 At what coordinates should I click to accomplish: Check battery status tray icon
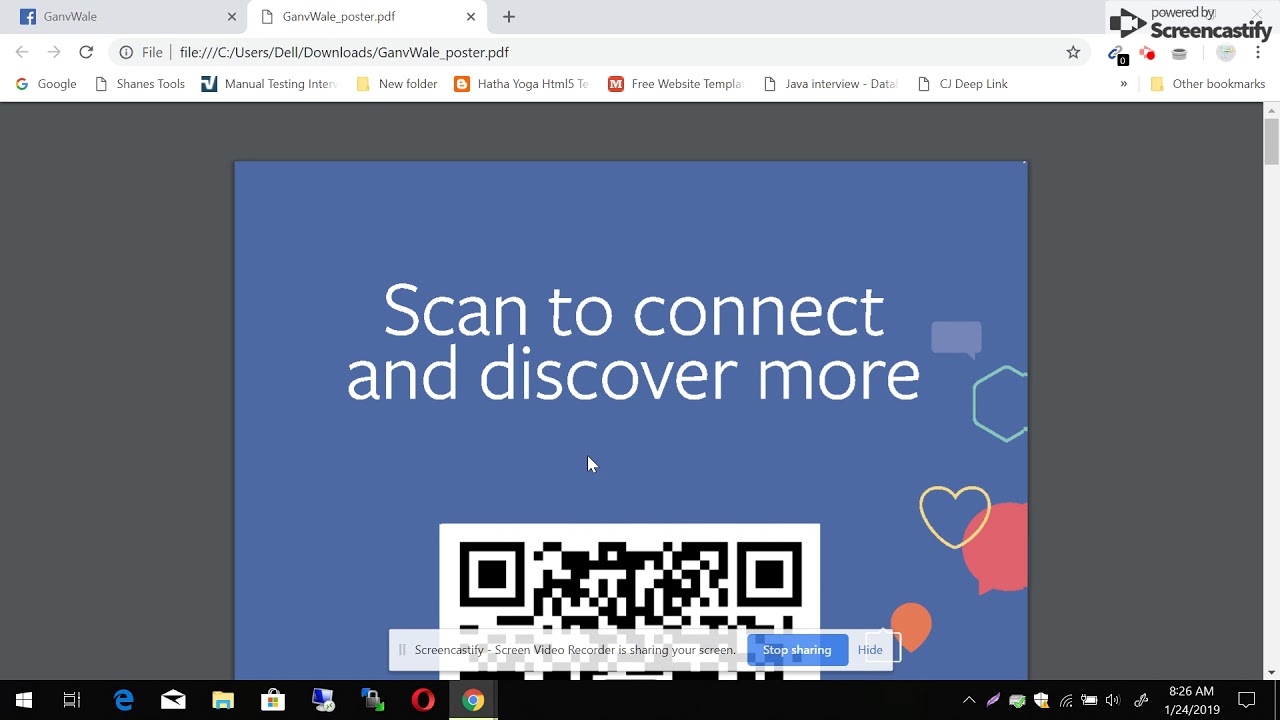(x=1090, y=700)
